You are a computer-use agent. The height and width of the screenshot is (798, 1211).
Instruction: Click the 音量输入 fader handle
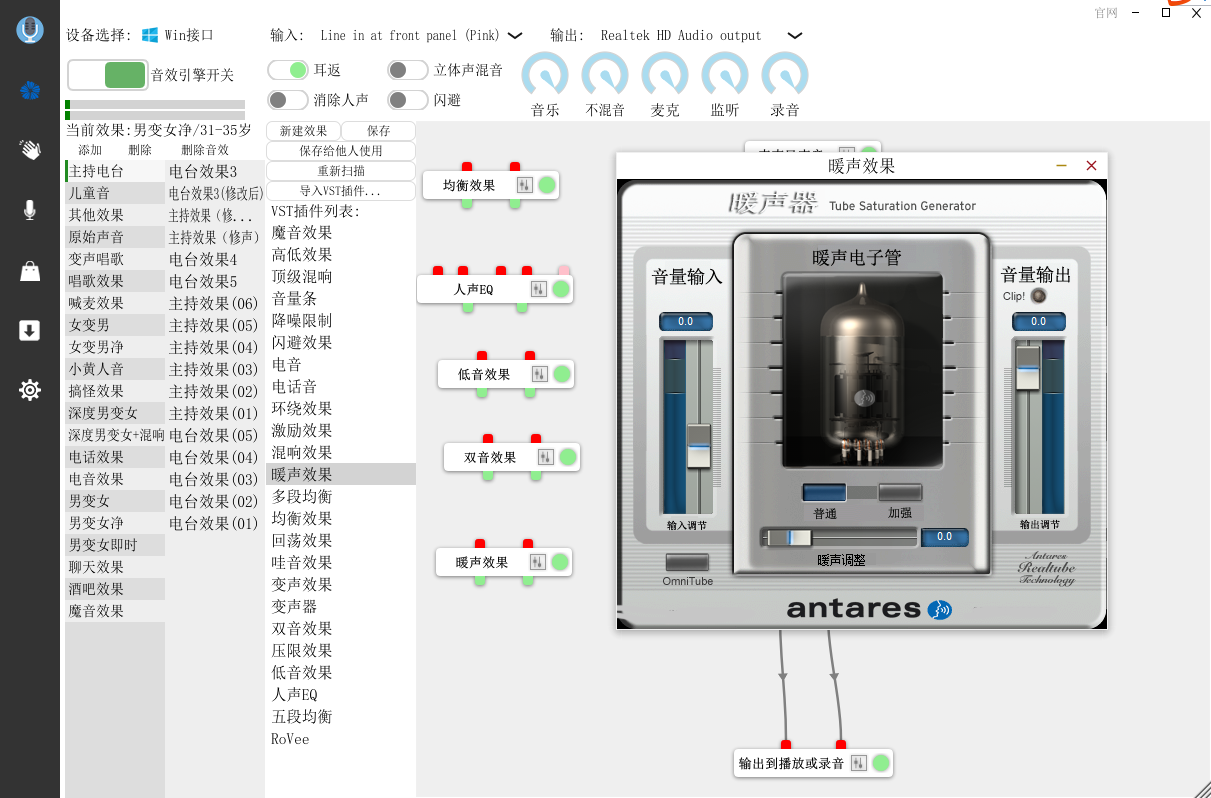(698, 445)
